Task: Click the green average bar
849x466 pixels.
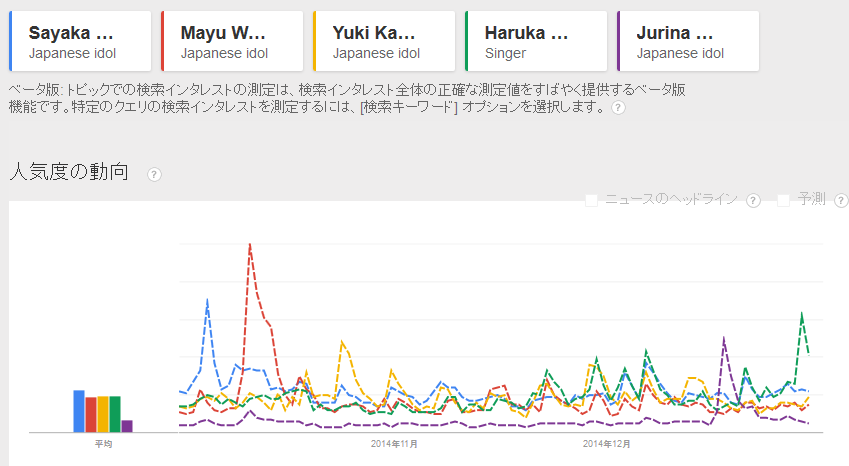Action: point(115,414)
